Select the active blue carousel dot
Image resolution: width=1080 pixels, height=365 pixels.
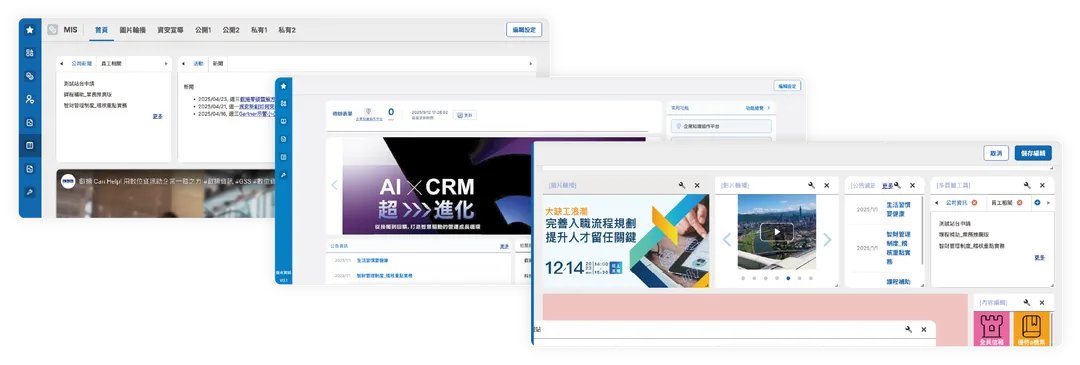point(788,278)
